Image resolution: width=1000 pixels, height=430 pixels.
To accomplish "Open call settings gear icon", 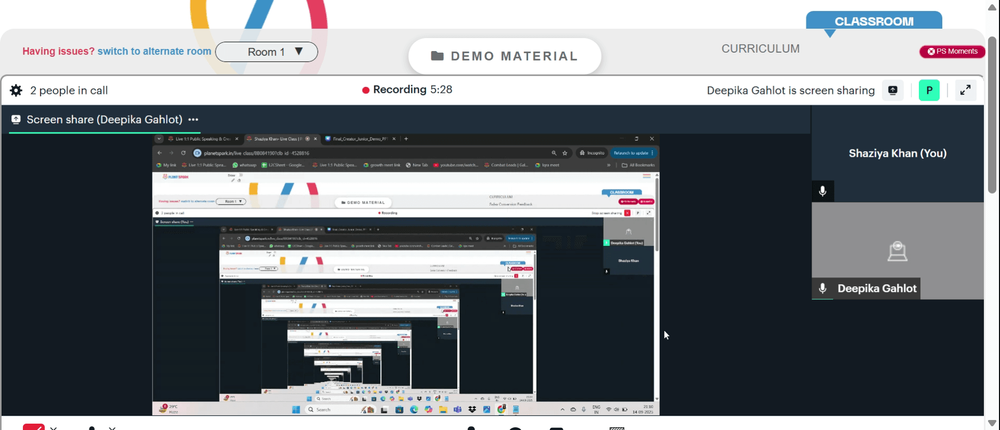I will coord(16,91).
